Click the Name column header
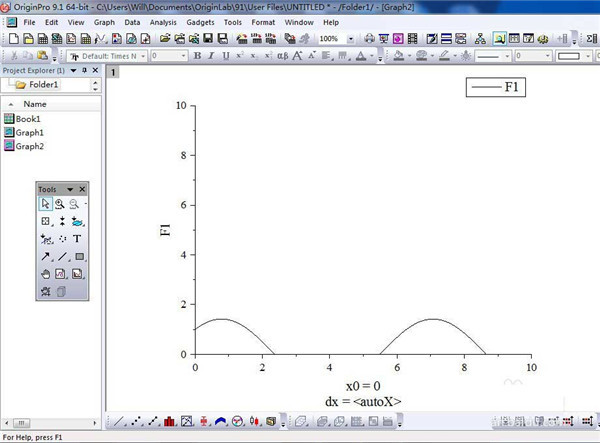This screenshot has height=443, width=600. point(35,104)
